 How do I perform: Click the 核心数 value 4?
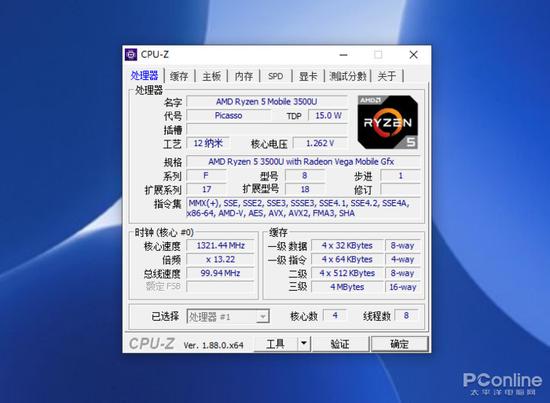click(335, 315)
